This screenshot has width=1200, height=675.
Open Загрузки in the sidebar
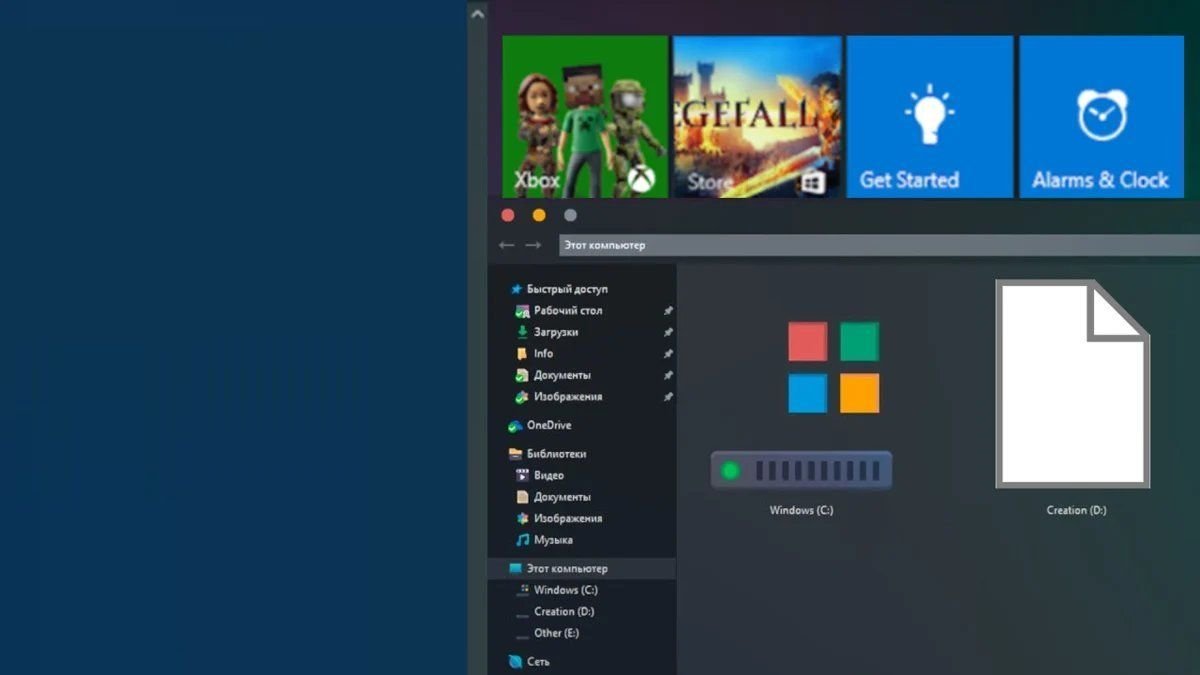coord(556,332)
